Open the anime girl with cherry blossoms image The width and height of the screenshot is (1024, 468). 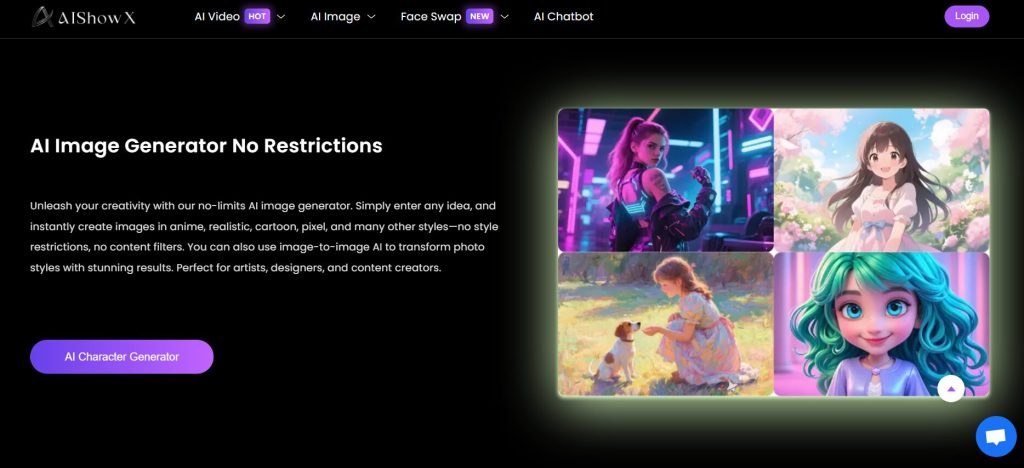click(881, 179)
